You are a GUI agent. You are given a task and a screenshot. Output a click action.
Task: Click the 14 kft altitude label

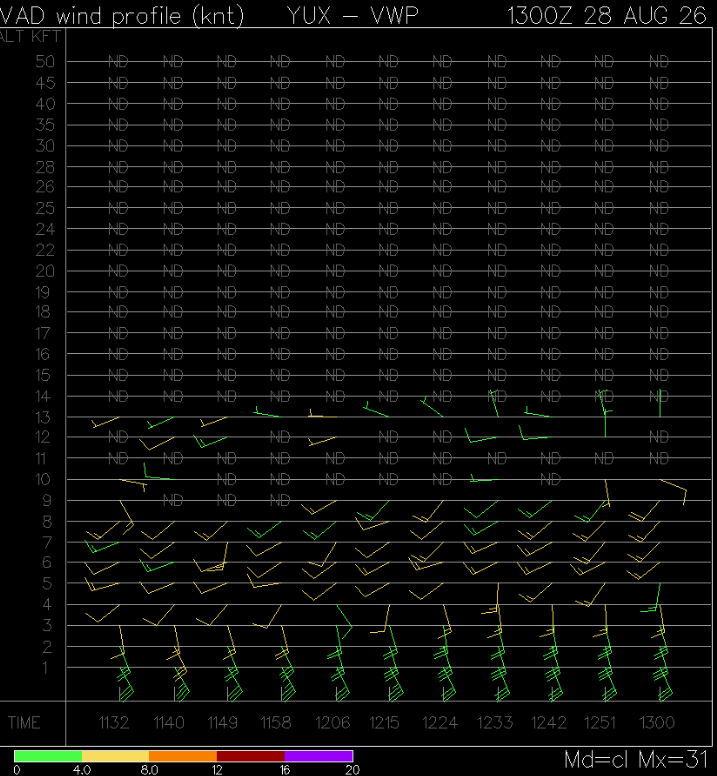43,396
